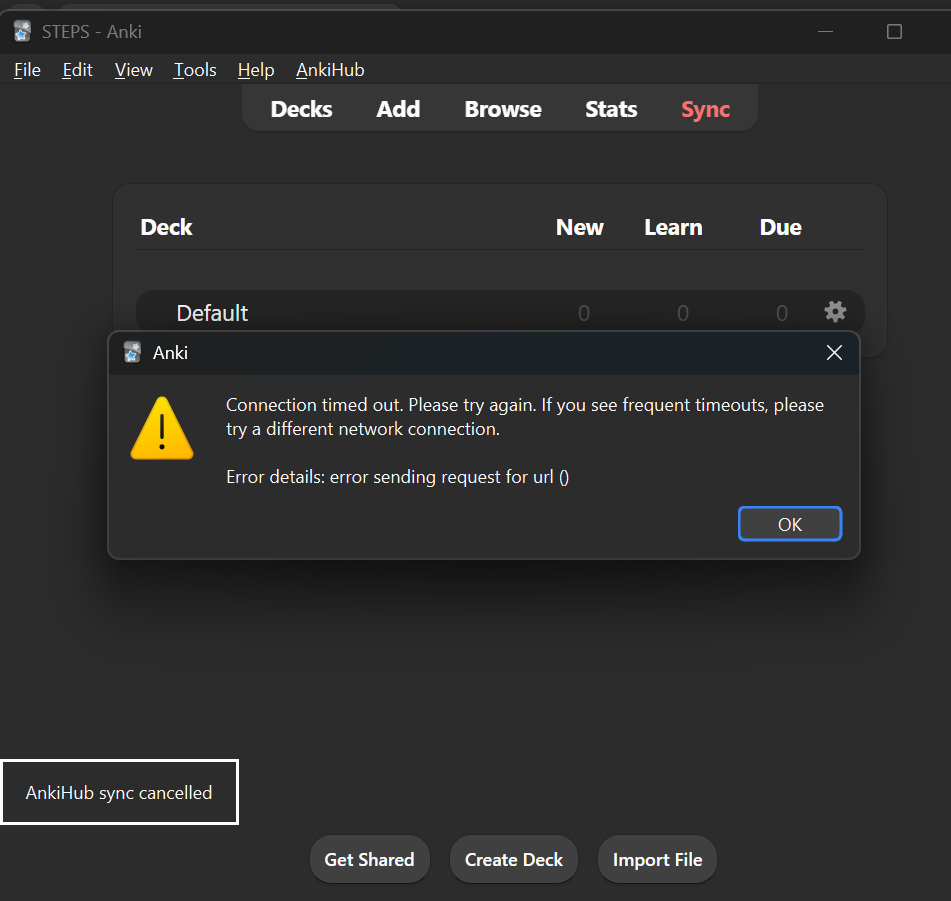Viewport: 951px width, 901px height.
Task: Select the Default deck row
Action: [x=212, y=313]
